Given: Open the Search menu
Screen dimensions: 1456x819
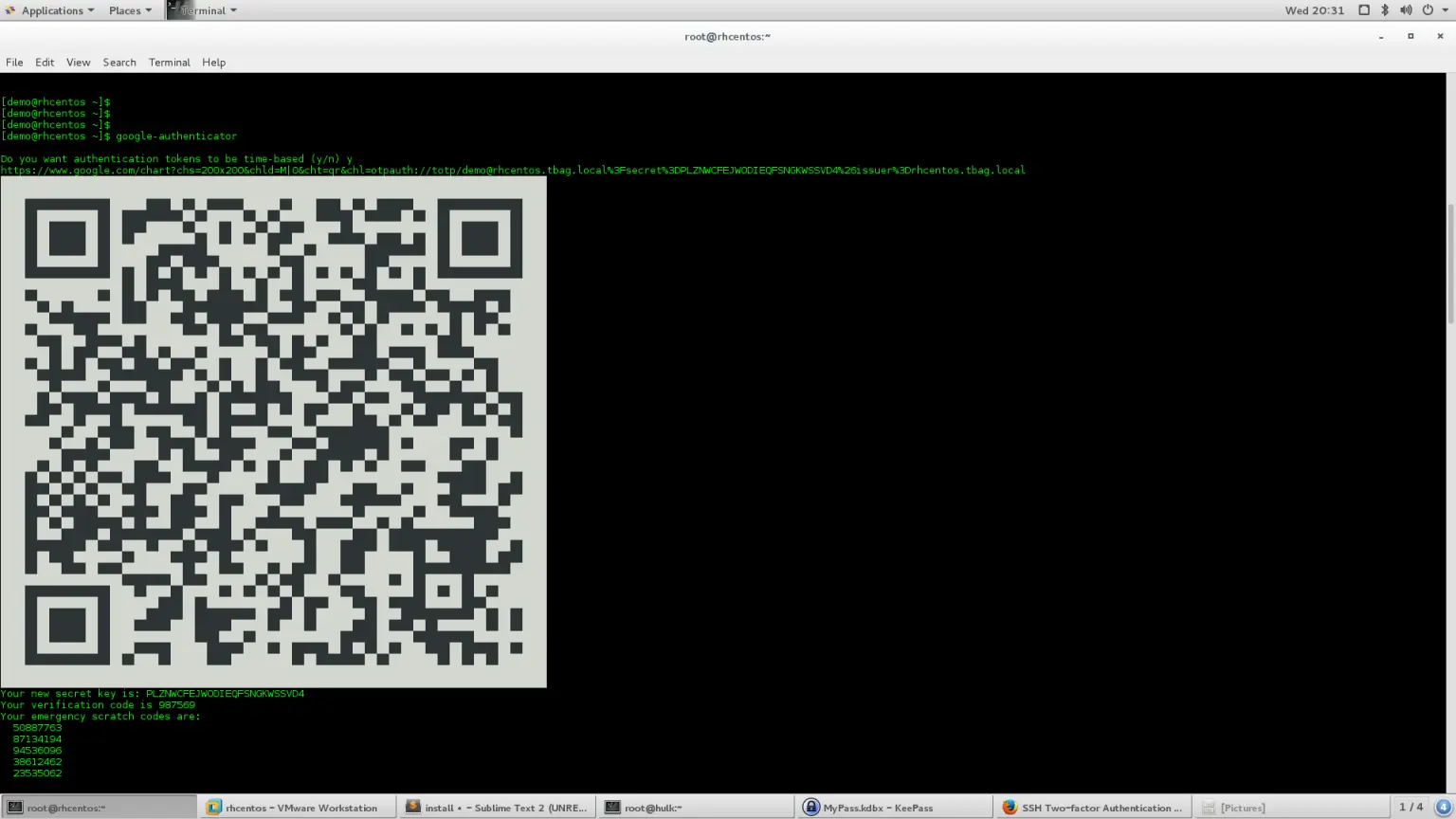Looking at the screenshot, I should [x=119, y=63].
